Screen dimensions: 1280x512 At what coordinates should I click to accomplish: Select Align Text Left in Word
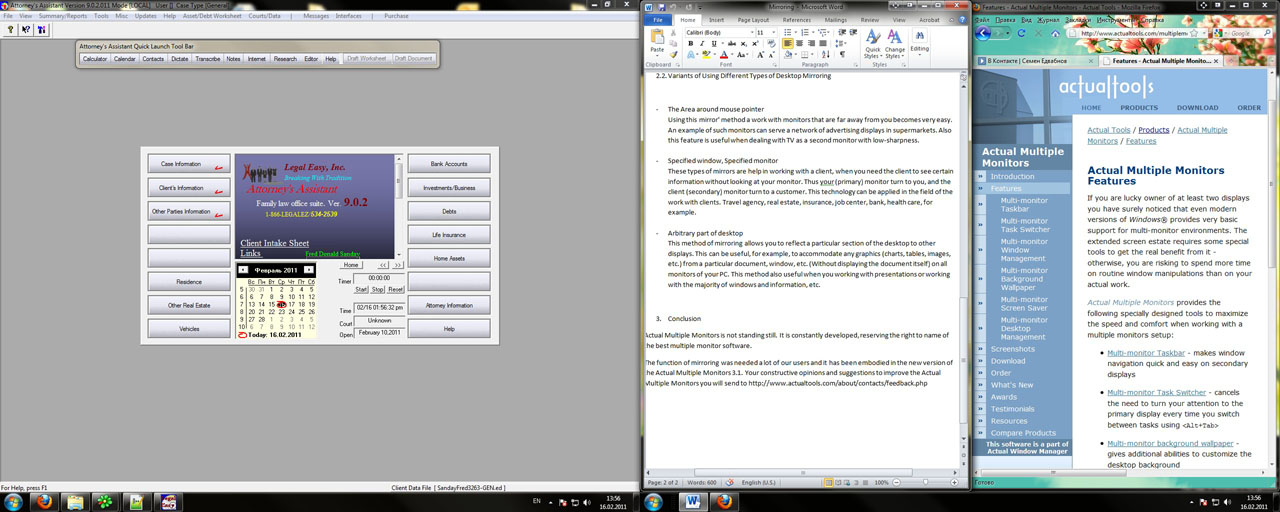click(788, 43)
